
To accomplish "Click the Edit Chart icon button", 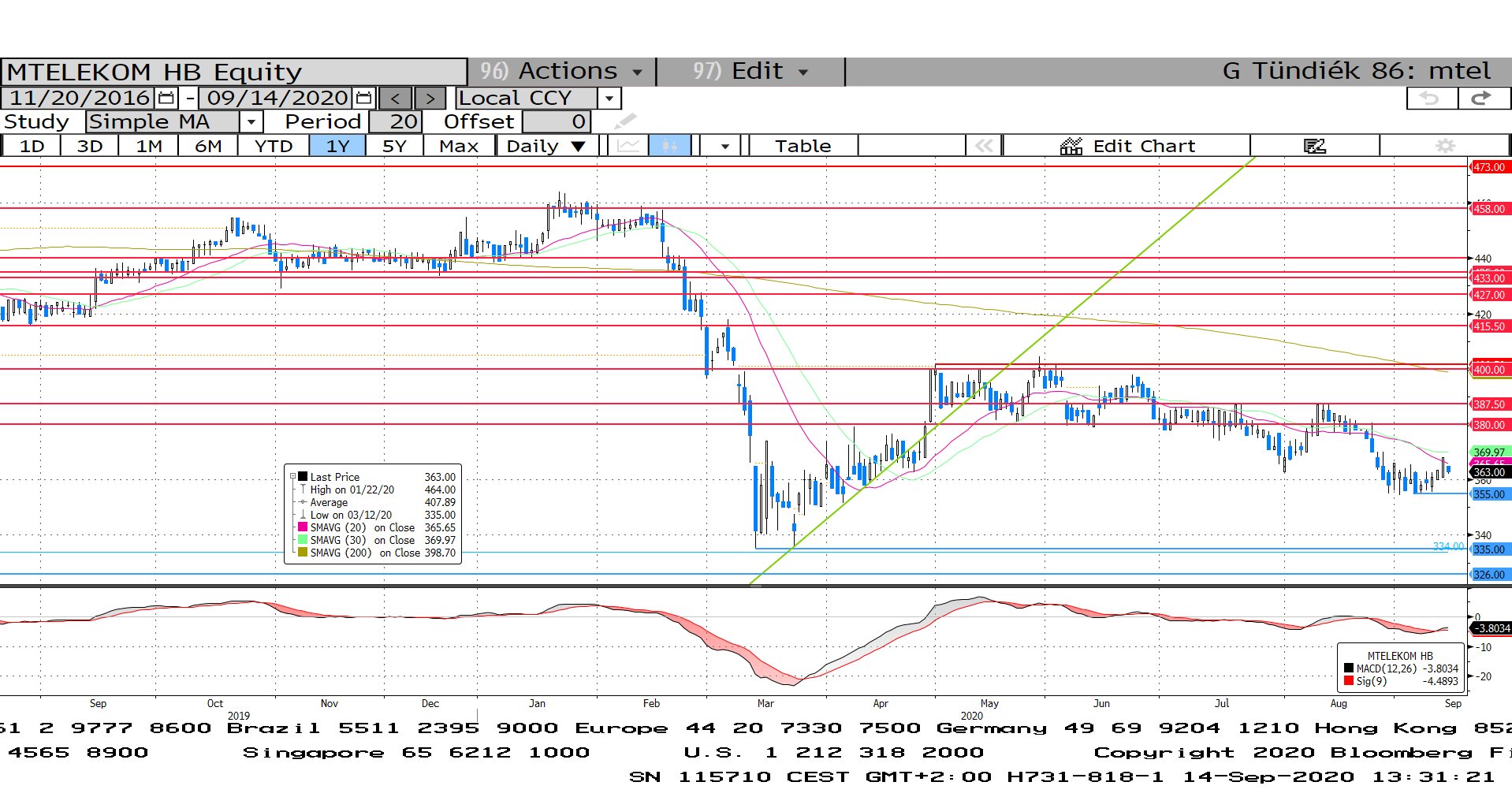I will pos(1127,146).
